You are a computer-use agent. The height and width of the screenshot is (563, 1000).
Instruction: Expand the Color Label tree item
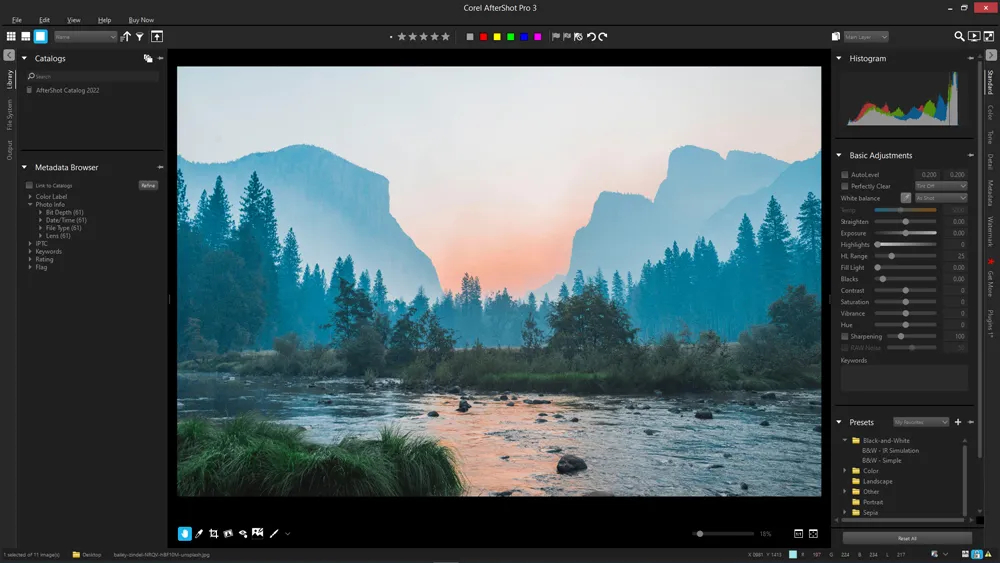point(30,196)
